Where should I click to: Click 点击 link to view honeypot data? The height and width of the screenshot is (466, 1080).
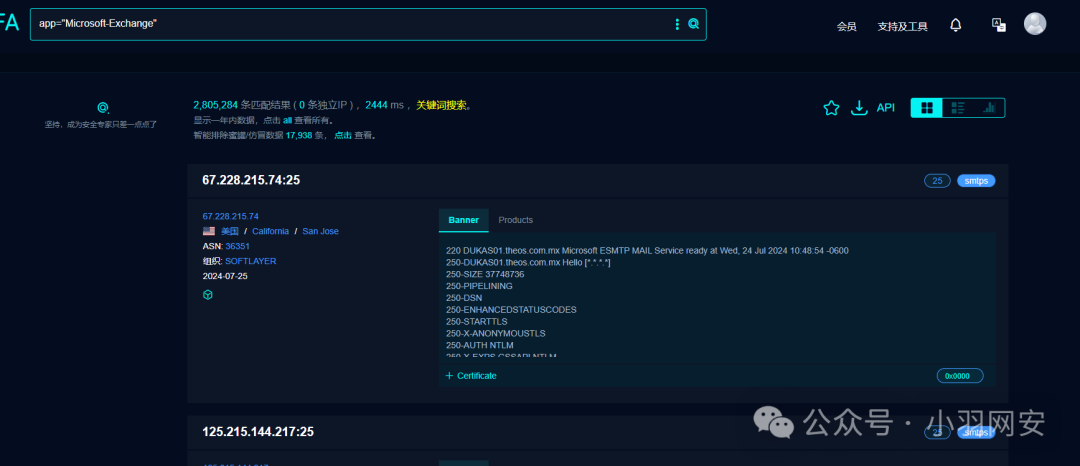point(343,136)
